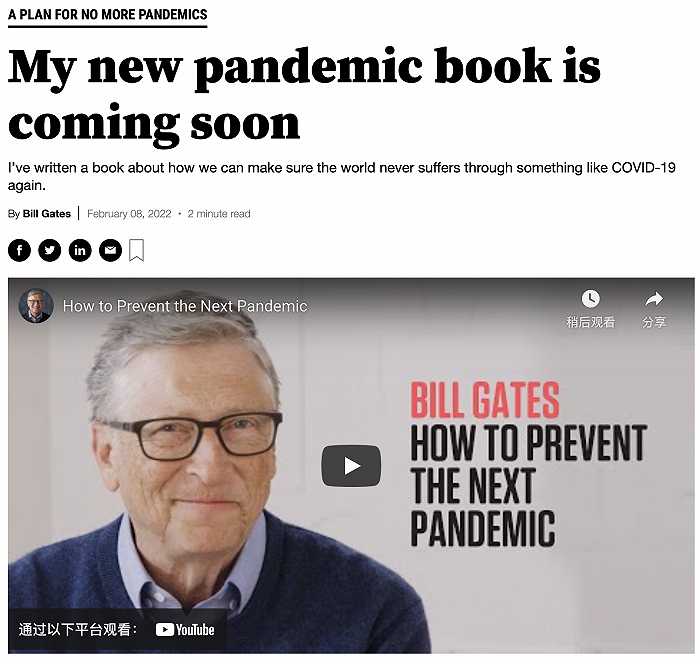Open the Bill Gates author name
Screen dimensions: 700x659
[x=46, y=214]
